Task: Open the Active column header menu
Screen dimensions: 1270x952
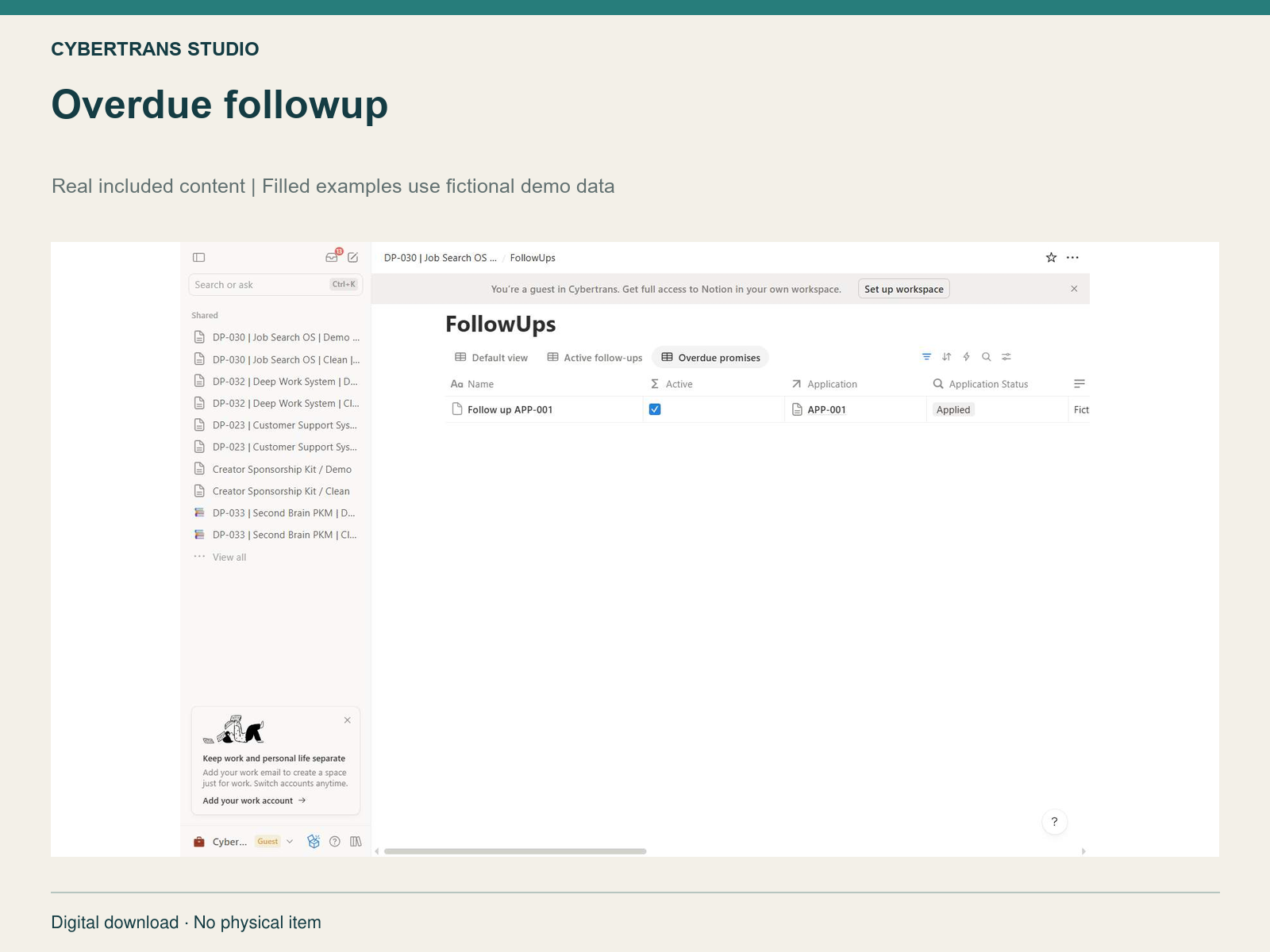Action: point(672,384)
